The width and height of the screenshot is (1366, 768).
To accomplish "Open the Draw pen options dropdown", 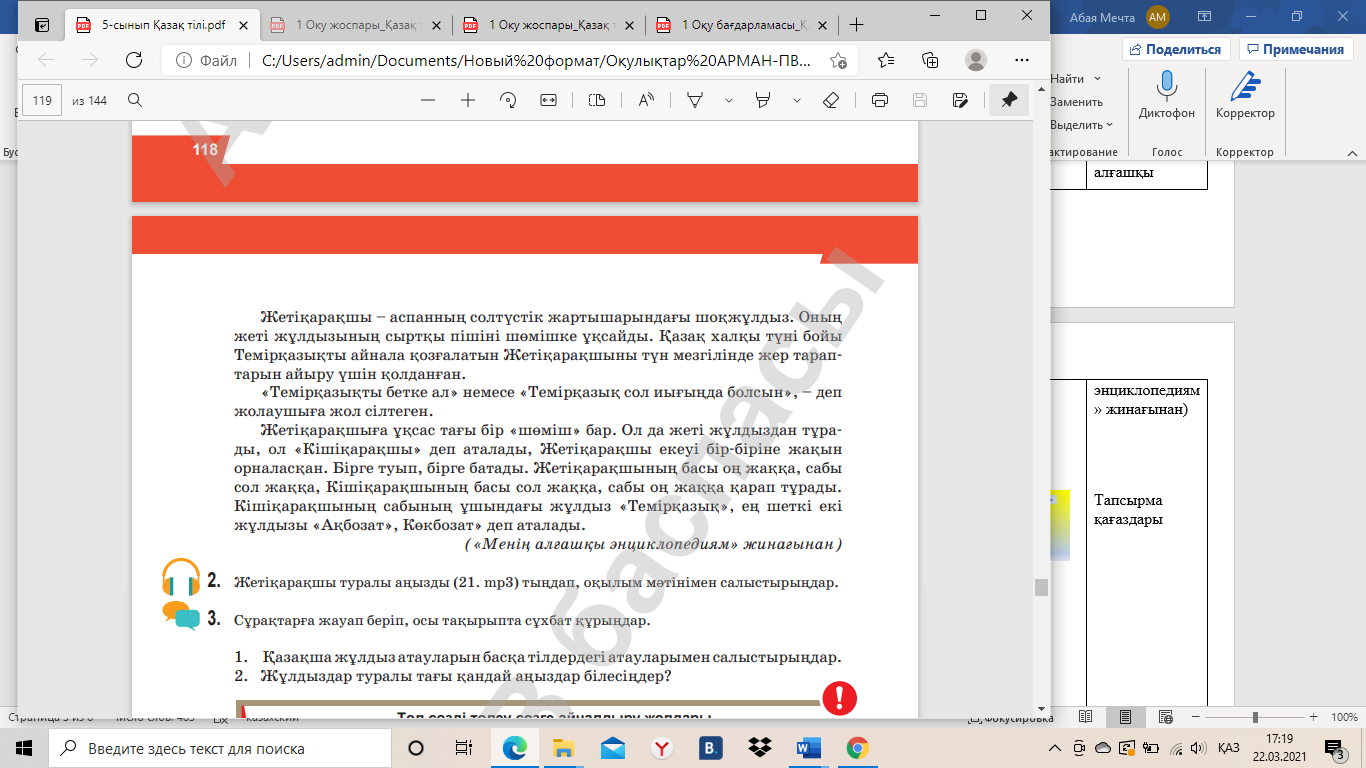I will click(729, 100).
